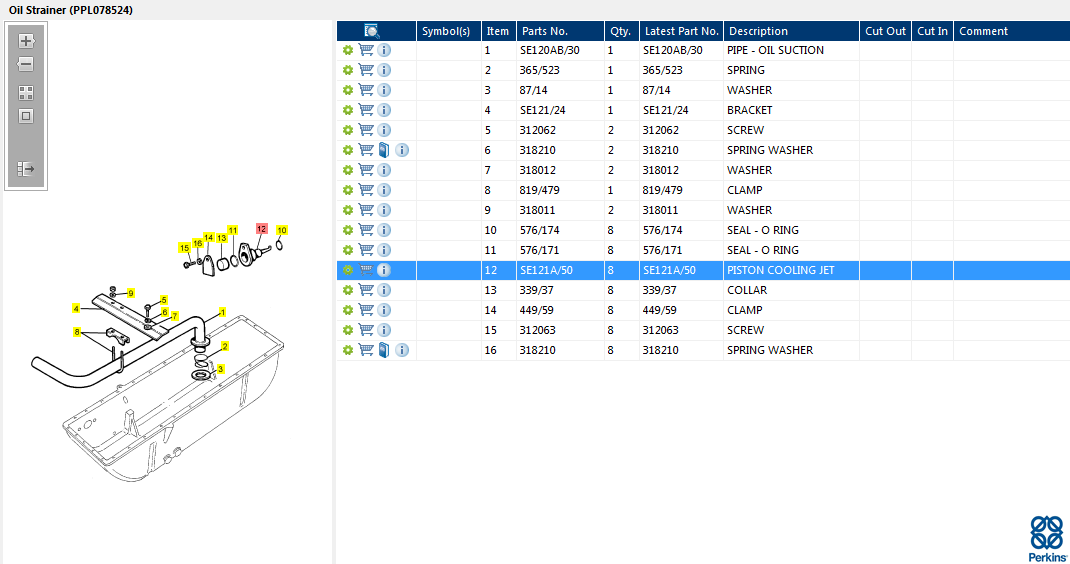Image resolution: width=1070 pixels, height=564 pixels.
Task: Select callout 4 bracket label on diagram
Action: [76, 309]
